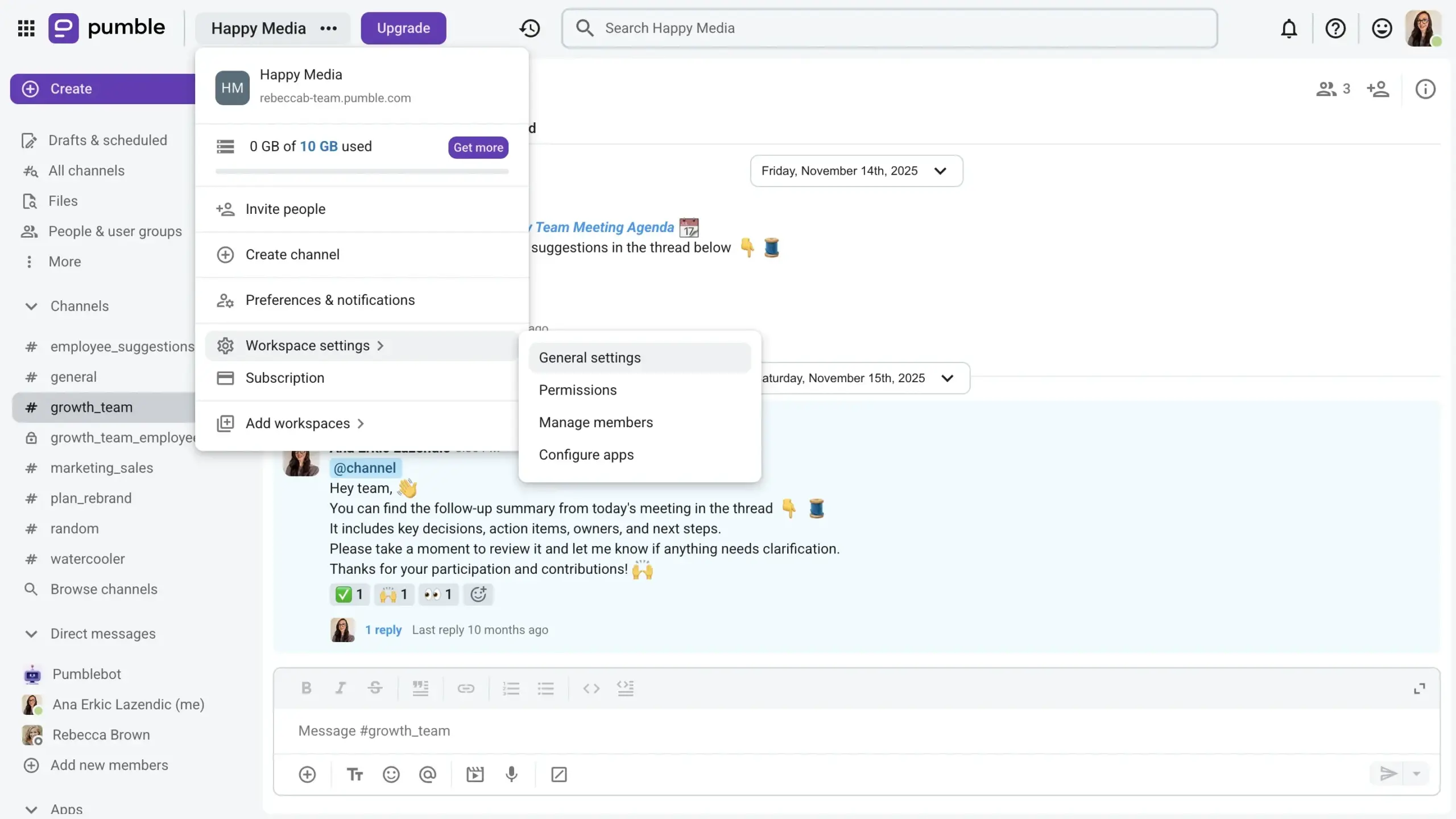Add members to channel icon
The width and height of the screenshot is (1456, 819).
pos(1378,89)
